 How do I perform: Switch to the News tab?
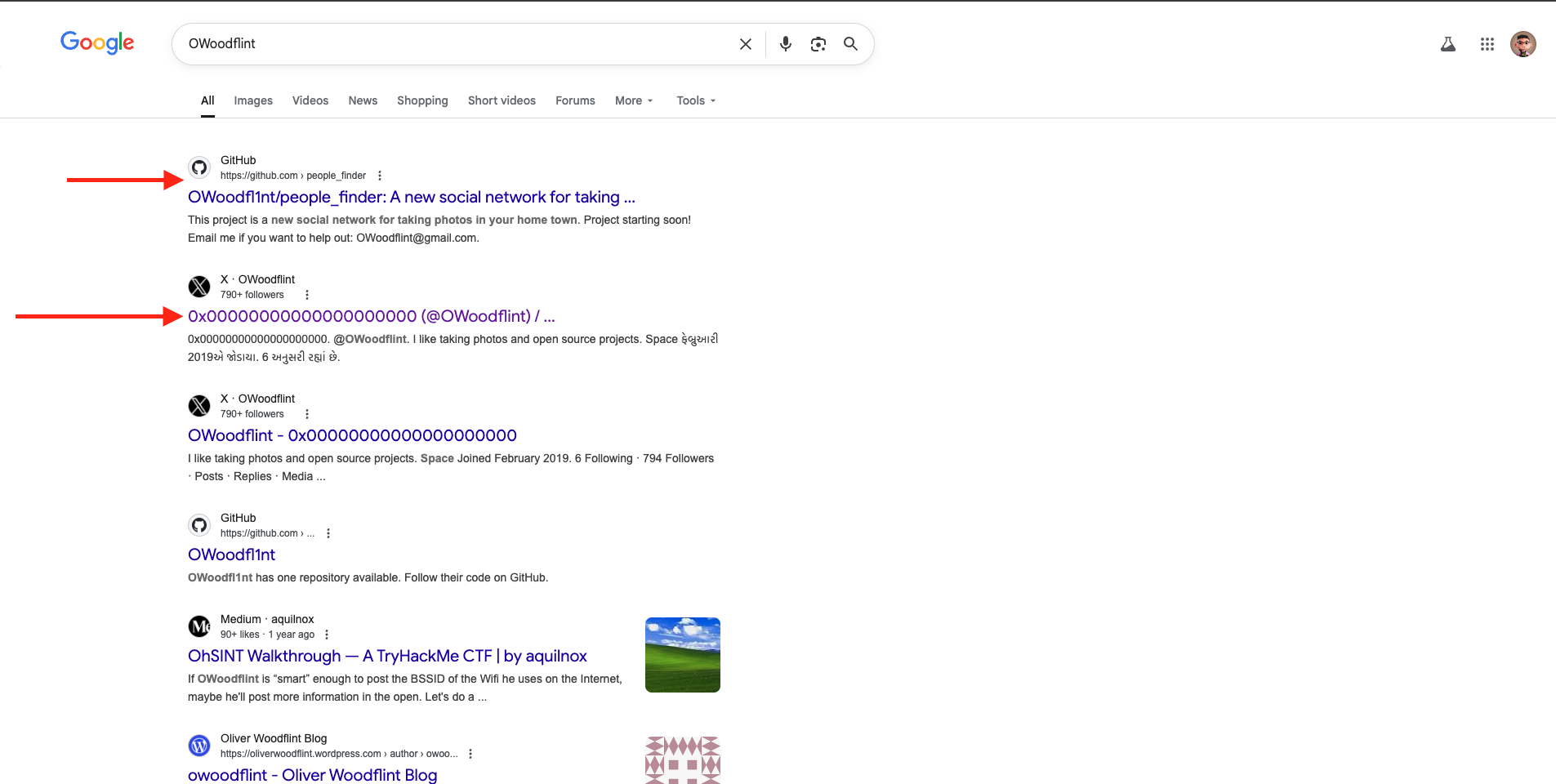point(363,100)
